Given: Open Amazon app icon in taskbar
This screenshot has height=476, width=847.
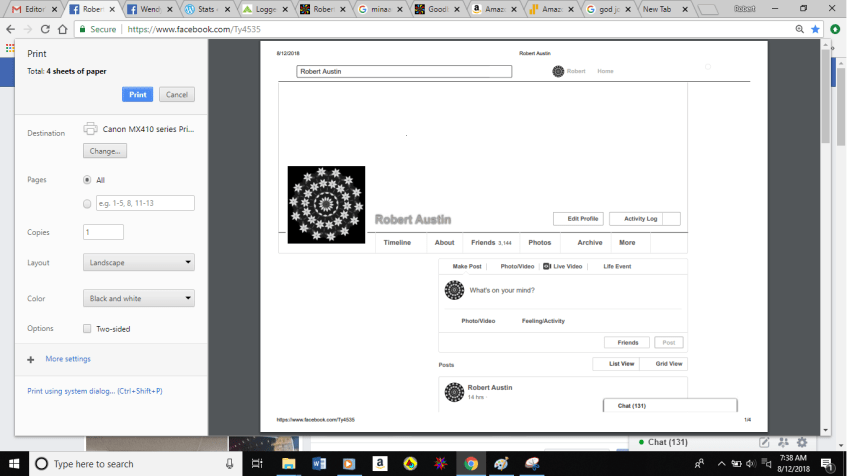Looking at the screenshot, I should pos(380,463).
